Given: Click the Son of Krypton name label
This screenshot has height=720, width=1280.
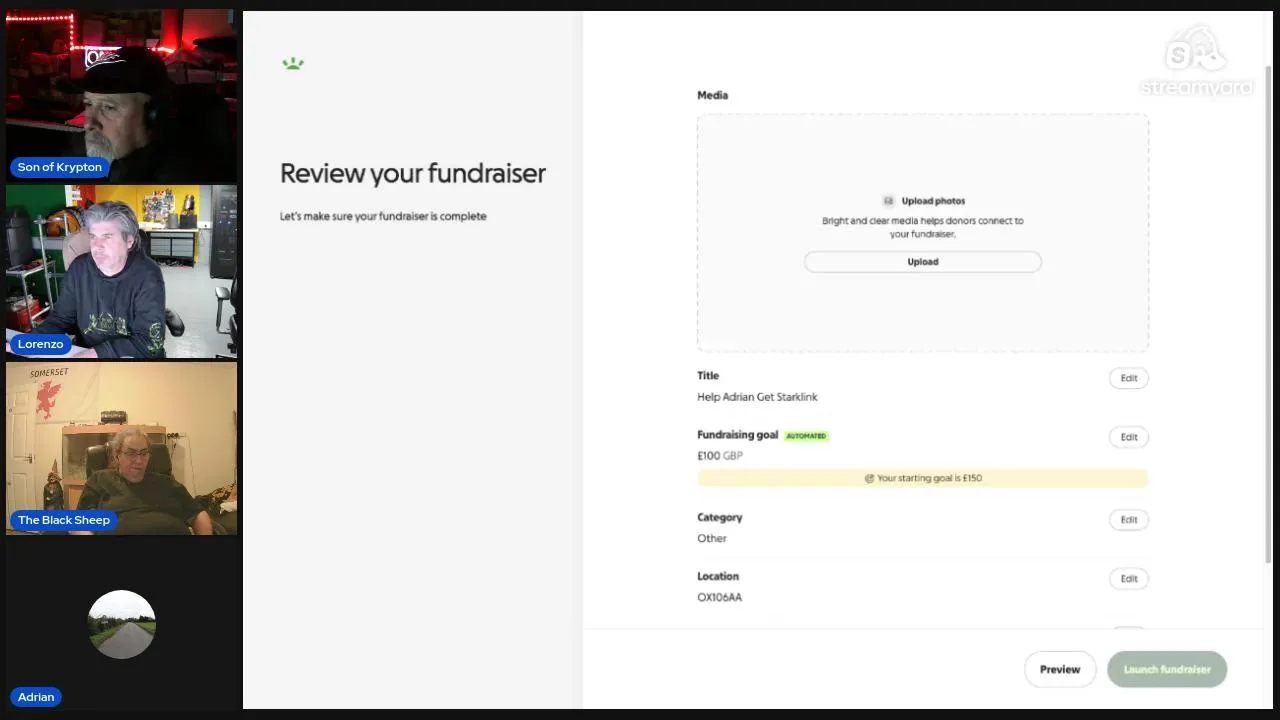Looking at the screenshot, I should point(59,167).
